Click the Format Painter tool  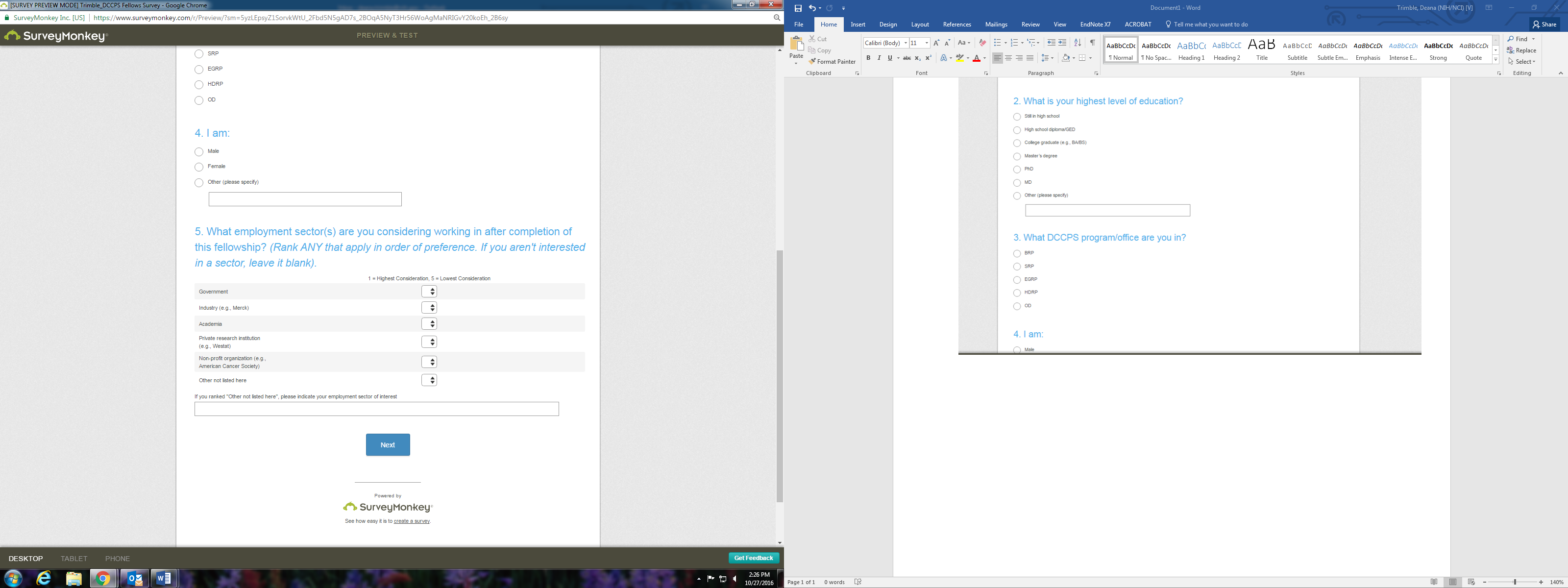[x=832, y=61]
